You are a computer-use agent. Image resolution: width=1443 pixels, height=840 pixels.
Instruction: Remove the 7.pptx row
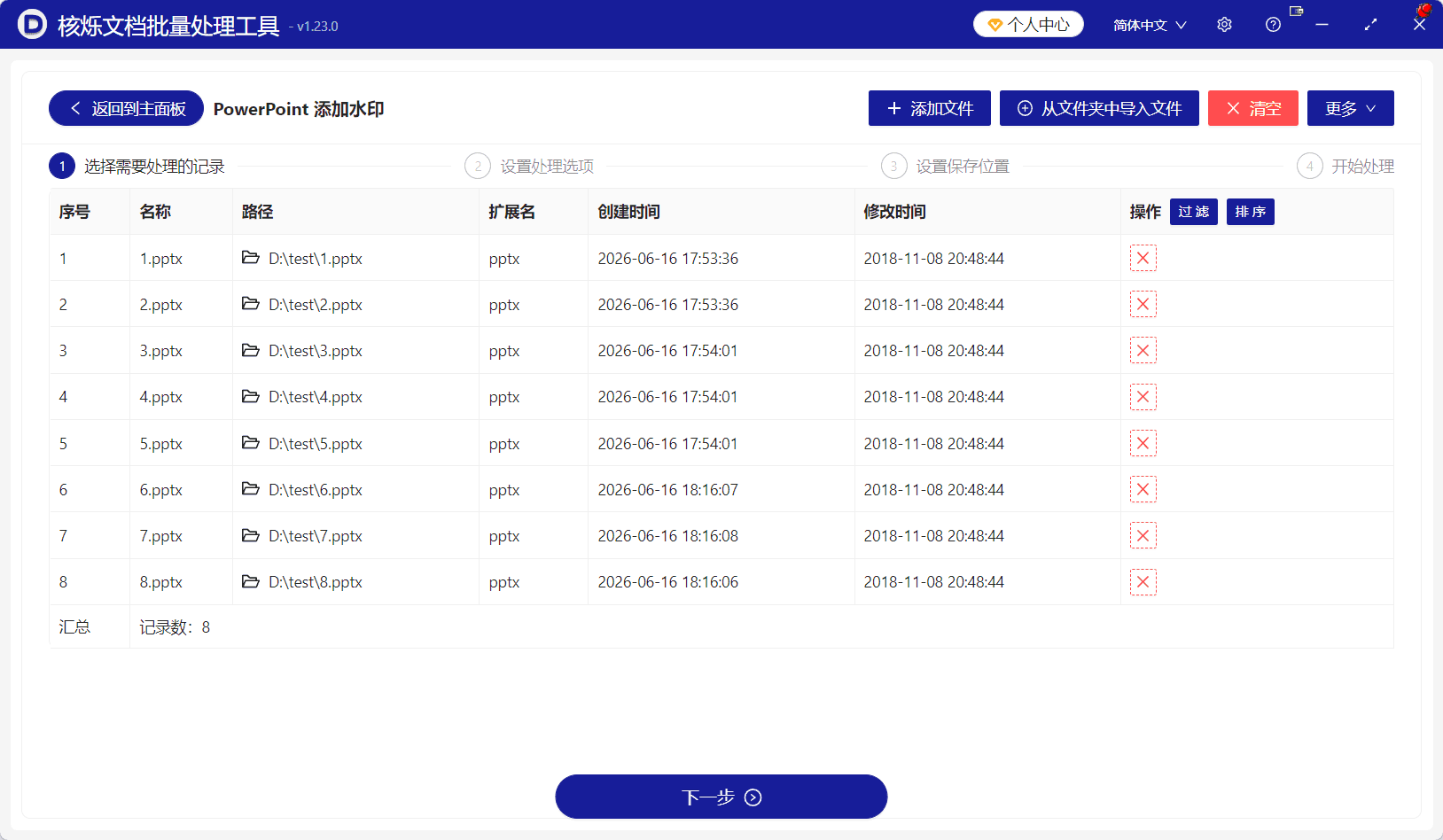[x=1143, y=536]
